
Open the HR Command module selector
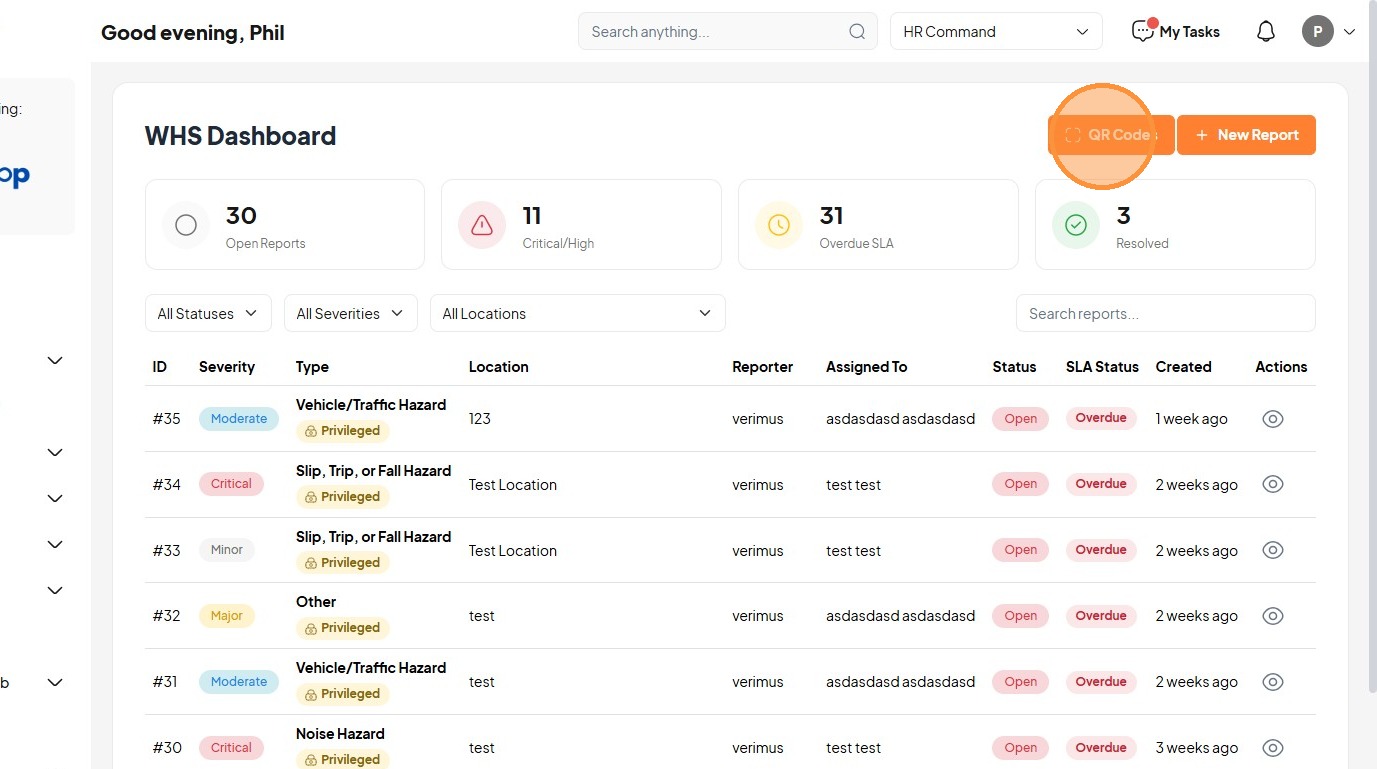click(996, 32)
